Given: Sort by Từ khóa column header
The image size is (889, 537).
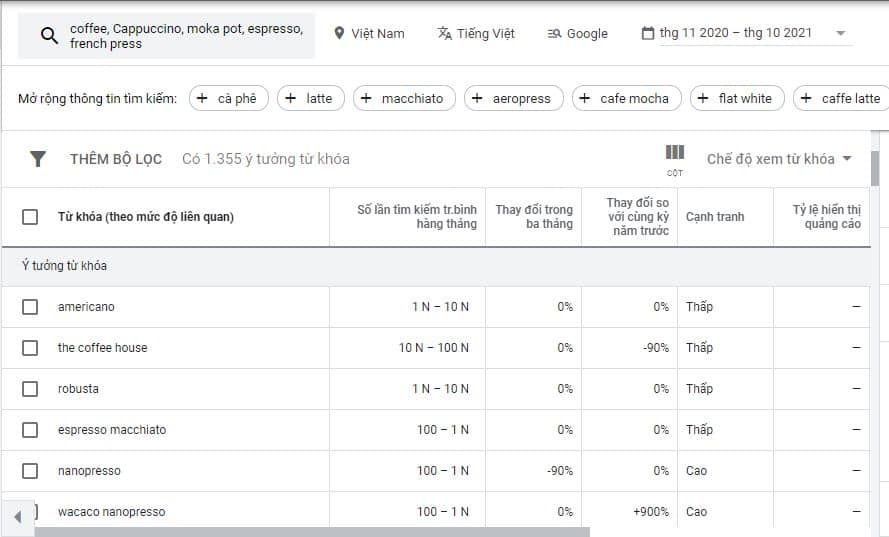Looking at the screenshot, I should [146, 217].
